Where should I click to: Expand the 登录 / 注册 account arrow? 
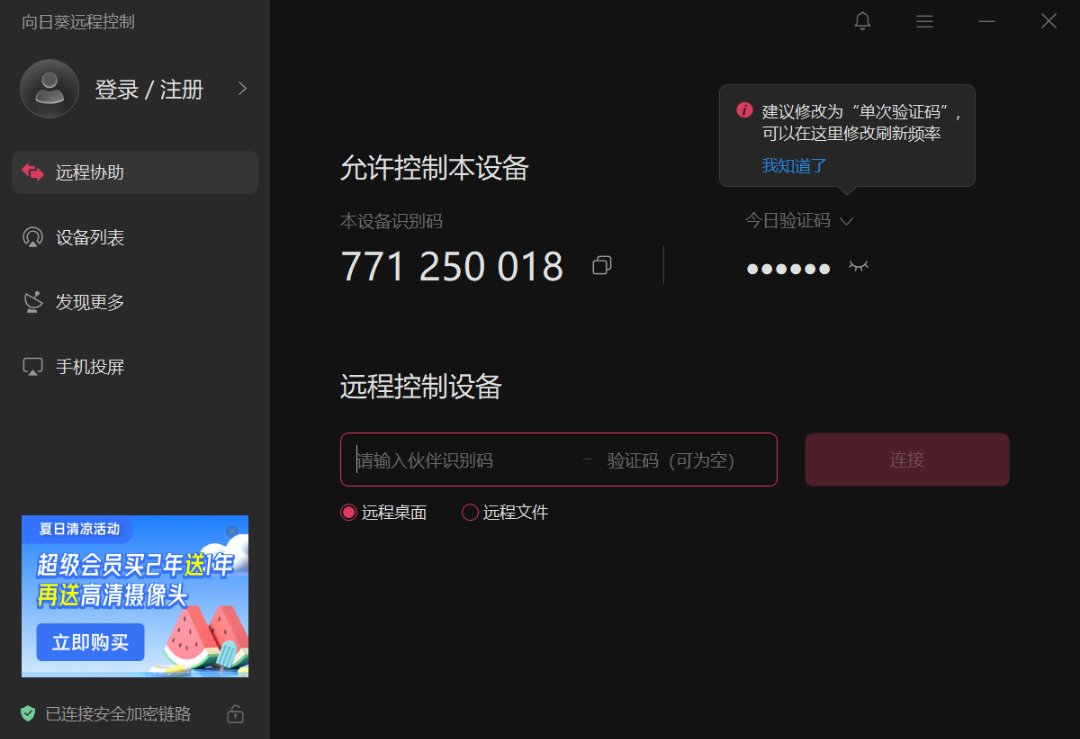[242, 89]
